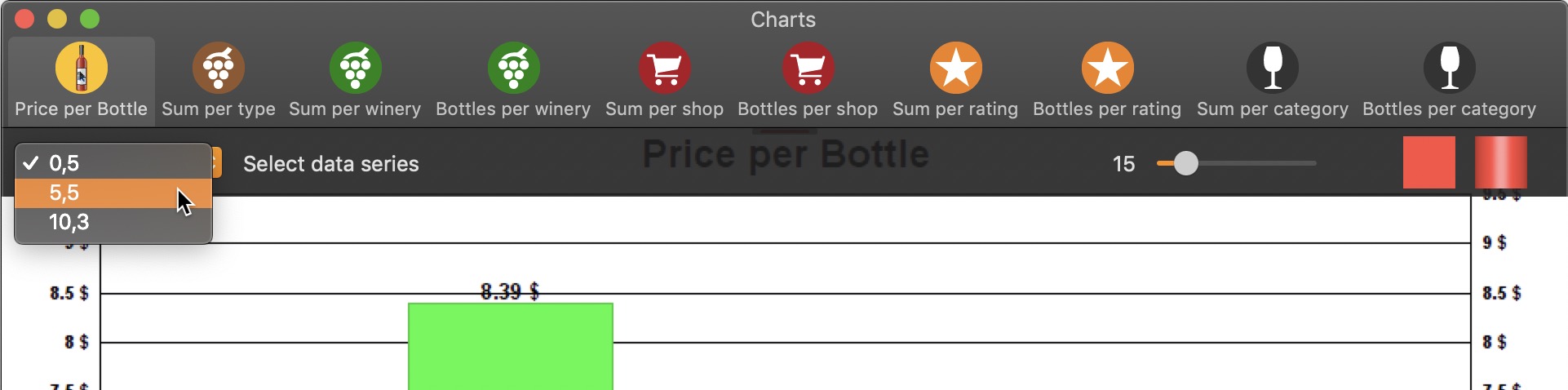Open Bottles per category chart
The width and height of the screenshot is (1568, 390).
(1449, 80)
